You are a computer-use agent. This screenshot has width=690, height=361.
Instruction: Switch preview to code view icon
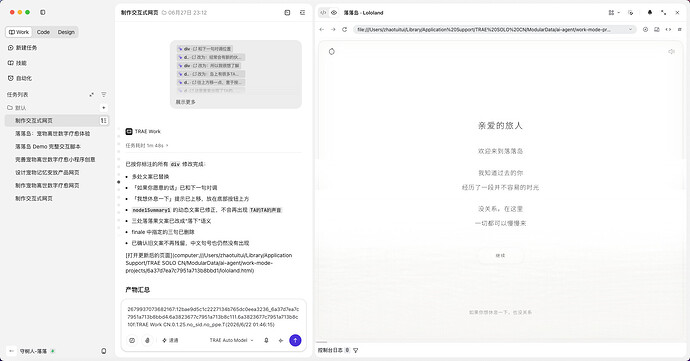click(x=323, y=13)
